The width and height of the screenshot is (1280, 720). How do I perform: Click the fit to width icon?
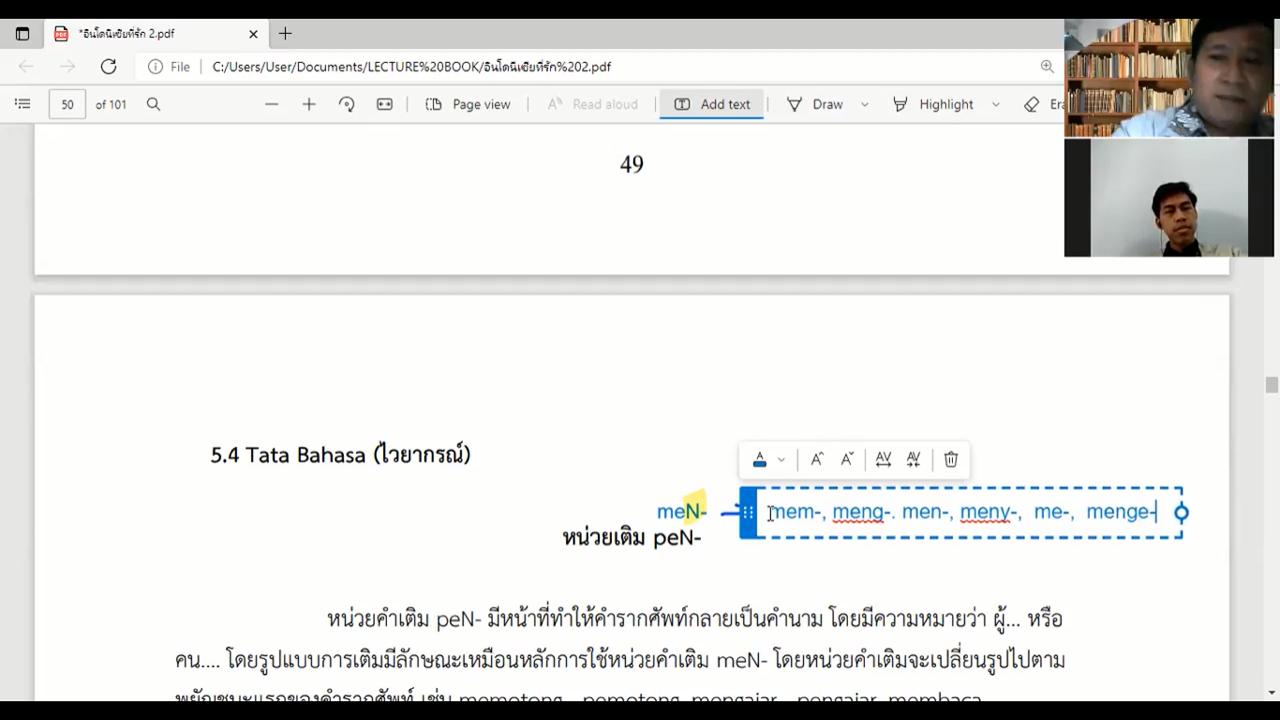[385, 104]
